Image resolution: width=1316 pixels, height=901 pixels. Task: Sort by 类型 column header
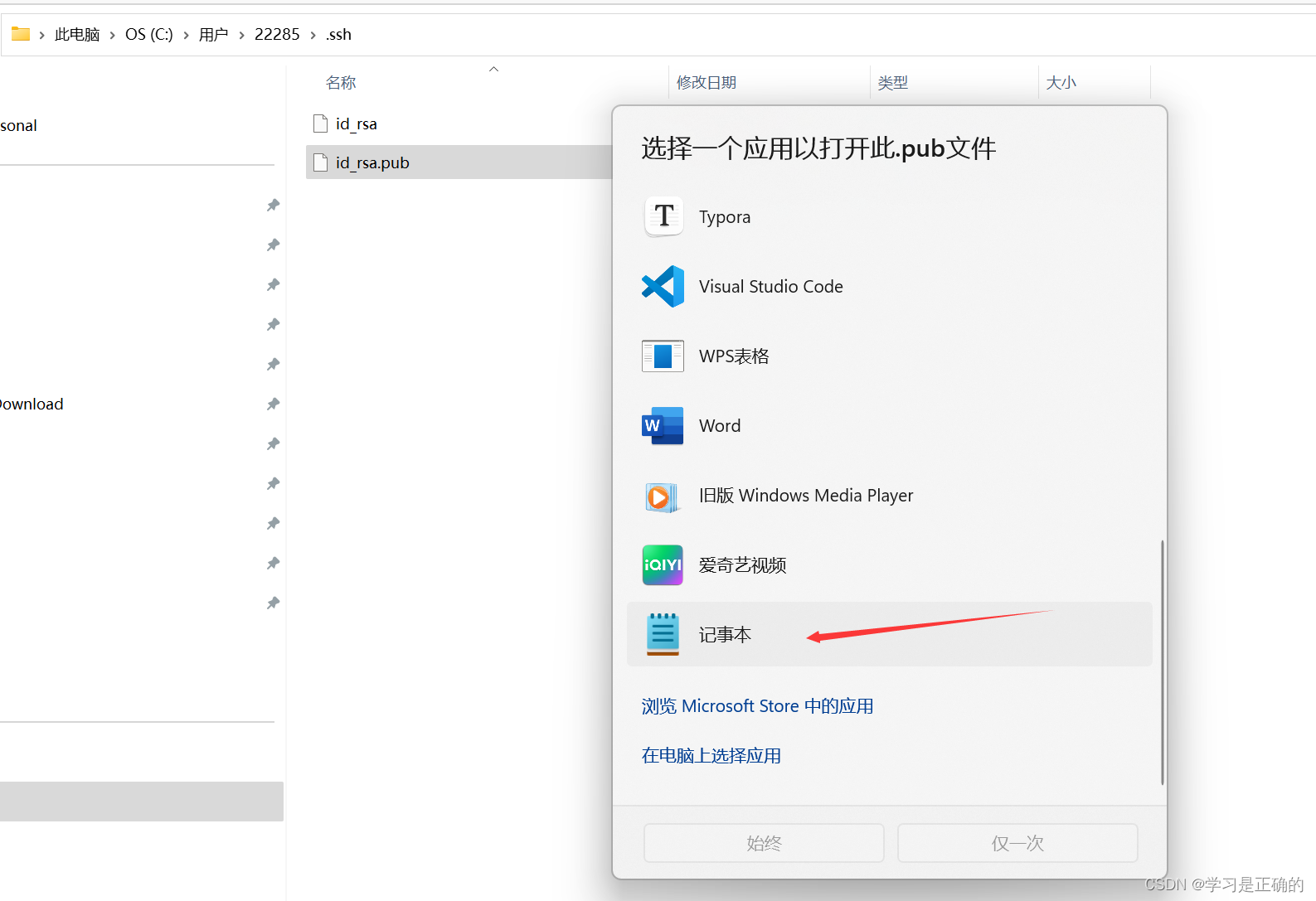[893, 82]
